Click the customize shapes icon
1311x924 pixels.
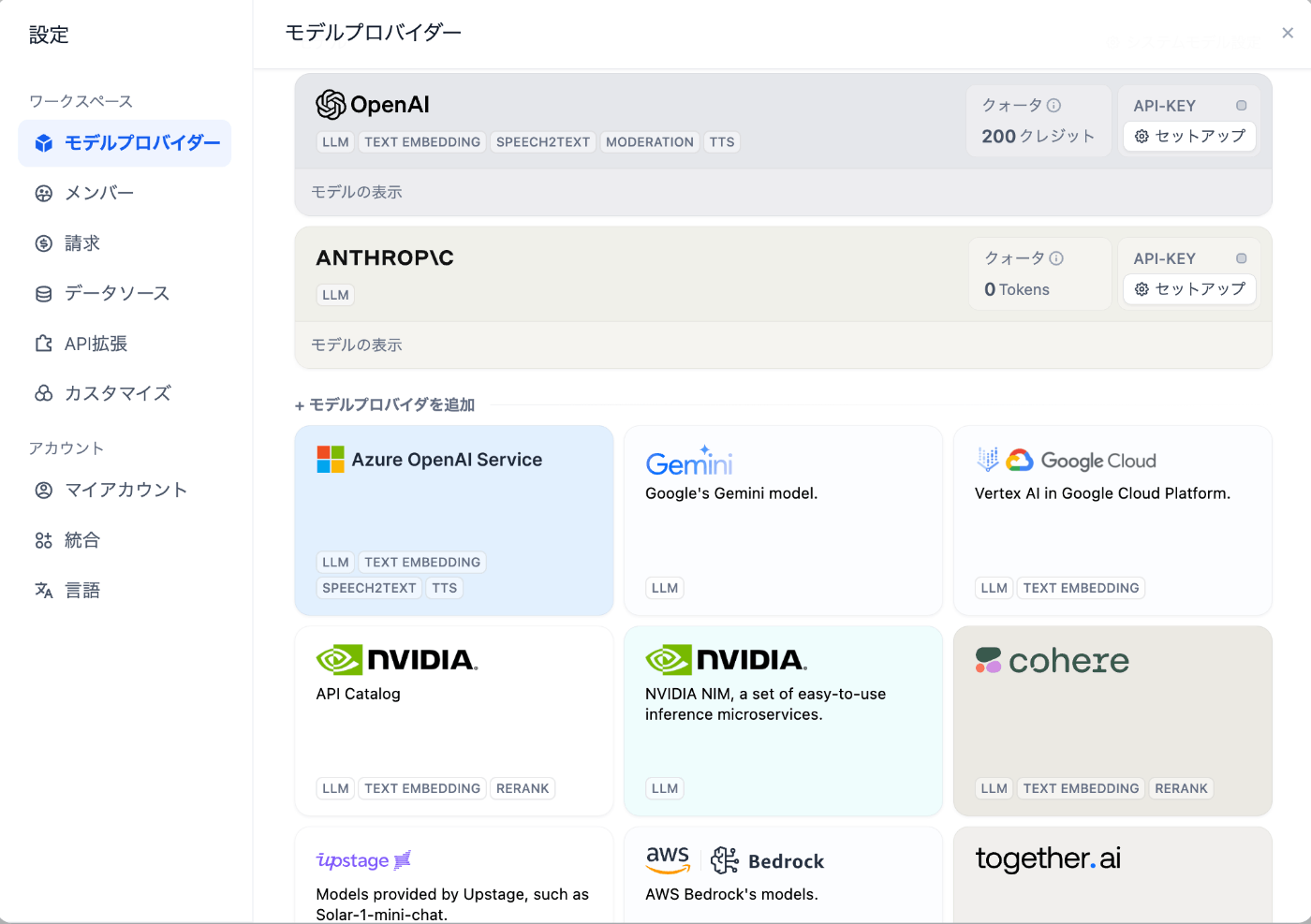coord(44,393)
